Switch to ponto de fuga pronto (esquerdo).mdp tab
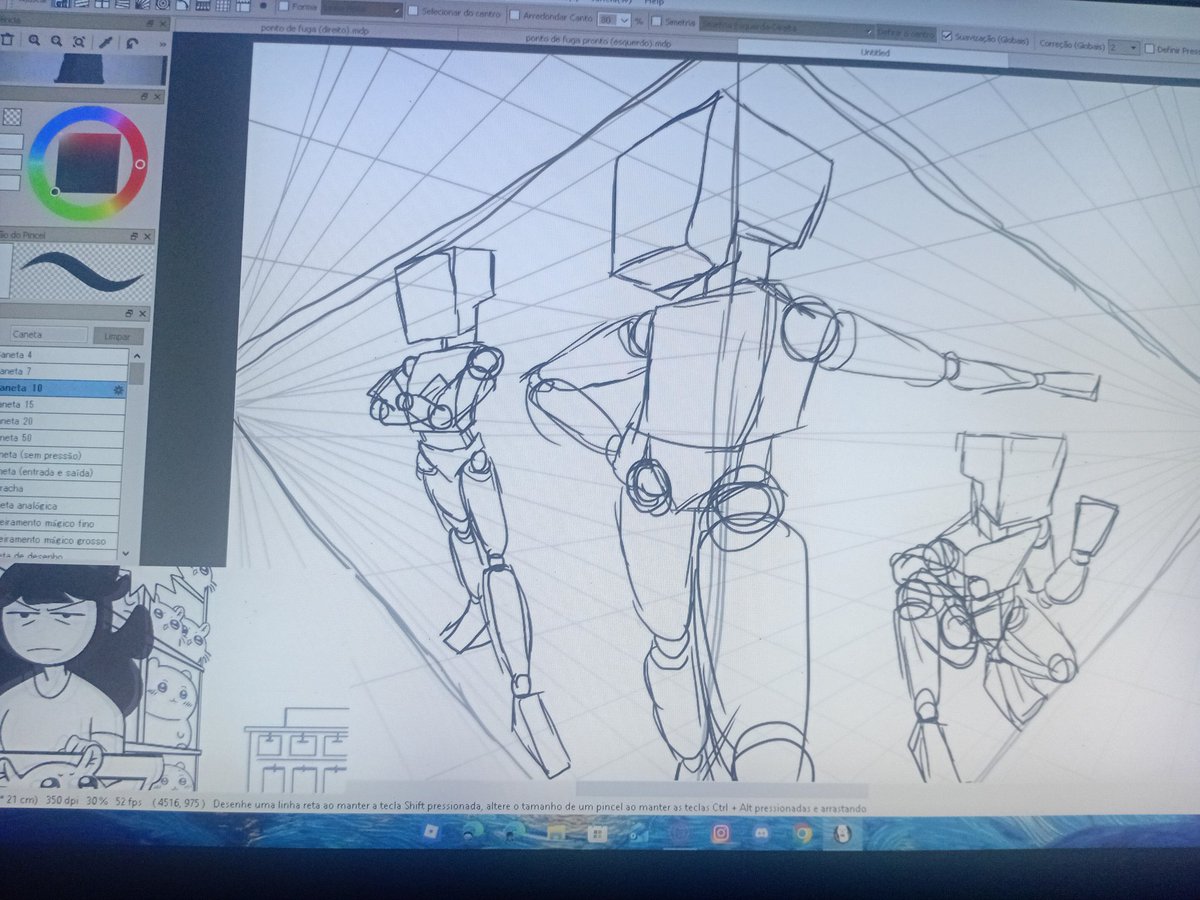Viewport: 1200px width, 900px height. [600, 42]
